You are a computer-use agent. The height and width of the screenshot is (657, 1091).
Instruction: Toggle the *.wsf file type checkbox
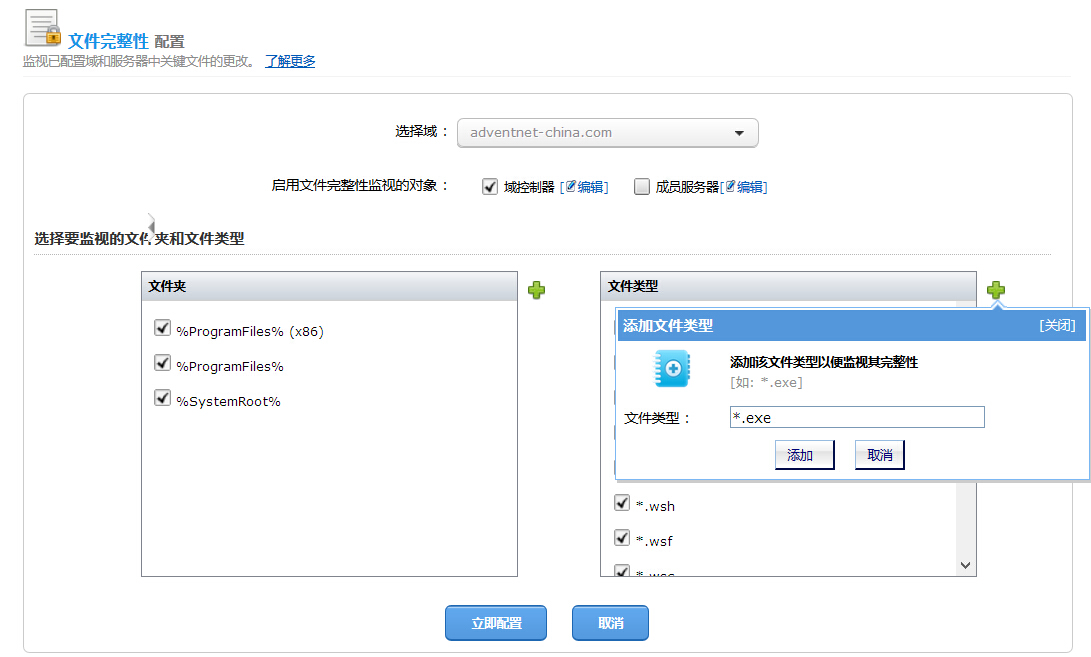[622, 538]
